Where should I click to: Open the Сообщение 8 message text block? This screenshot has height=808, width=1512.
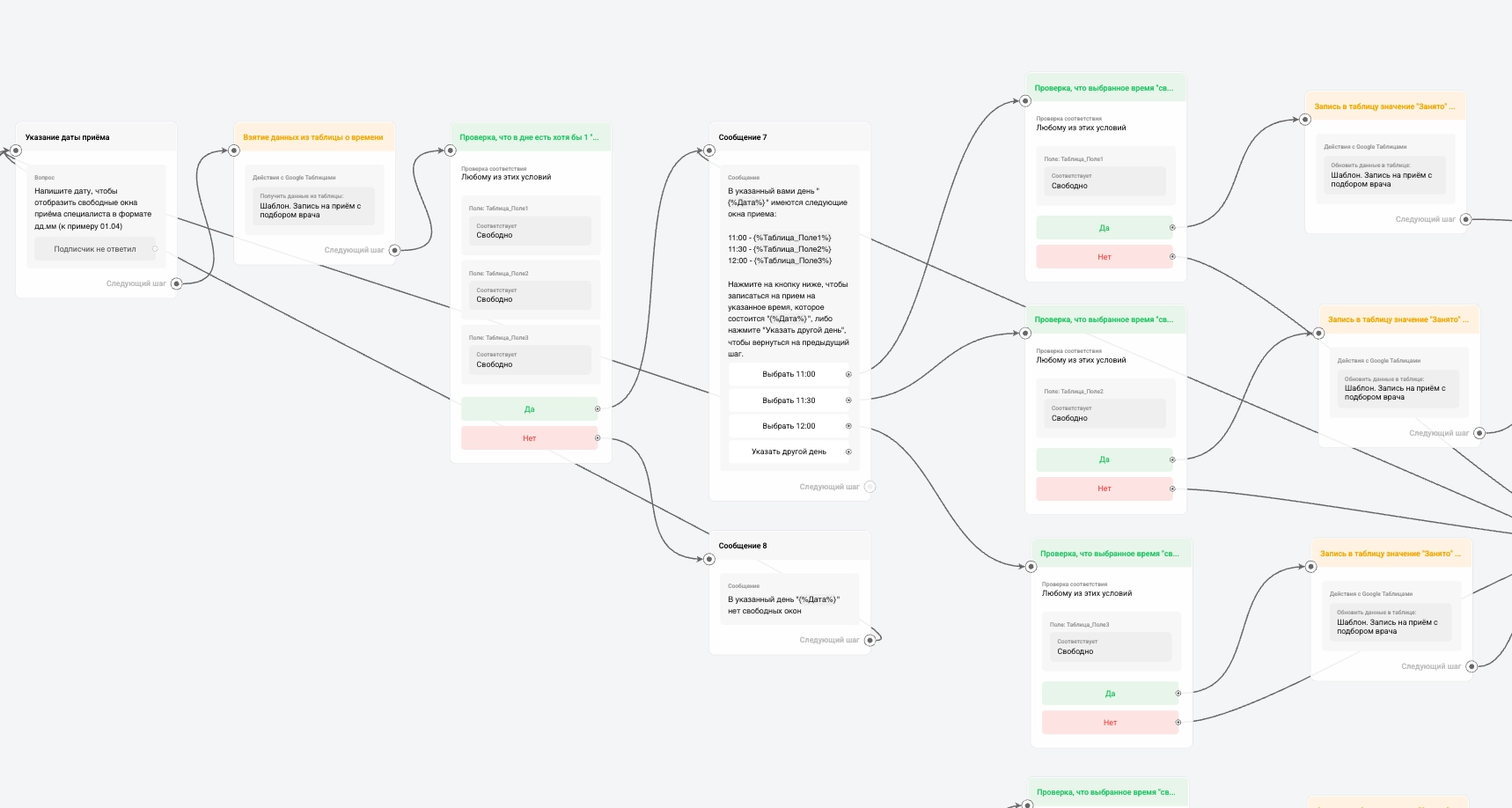click(783, 605)
